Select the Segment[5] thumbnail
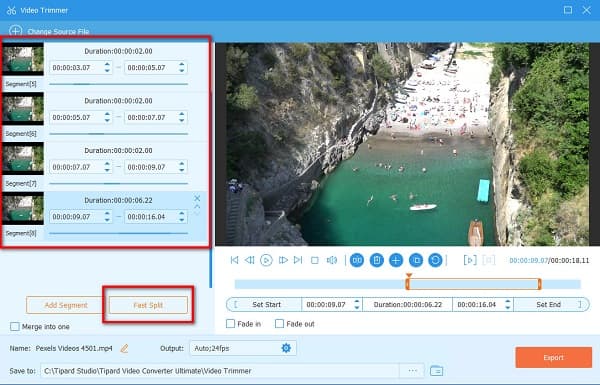Image resolution: width=600 pixels, height=385 pixels. [23, 59]
